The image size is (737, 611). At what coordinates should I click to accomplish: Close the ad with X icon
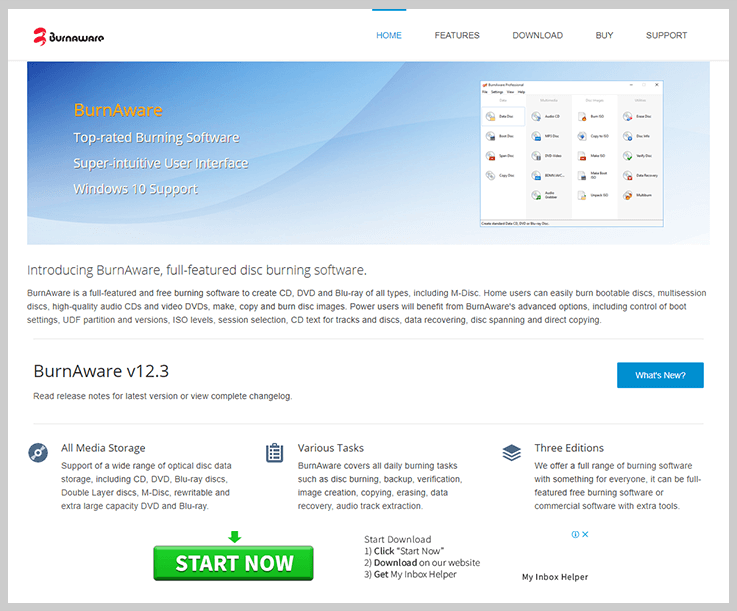[585, 534]
